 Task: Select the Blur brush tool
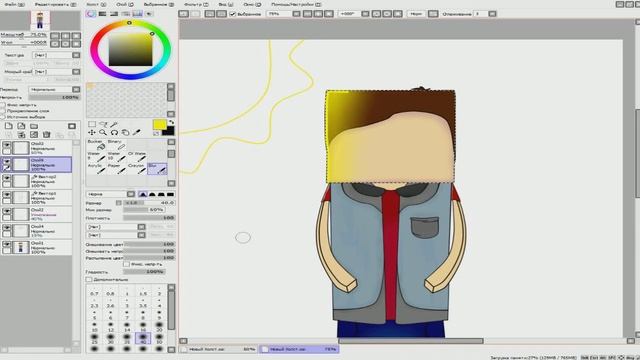(x=157, y=169)
